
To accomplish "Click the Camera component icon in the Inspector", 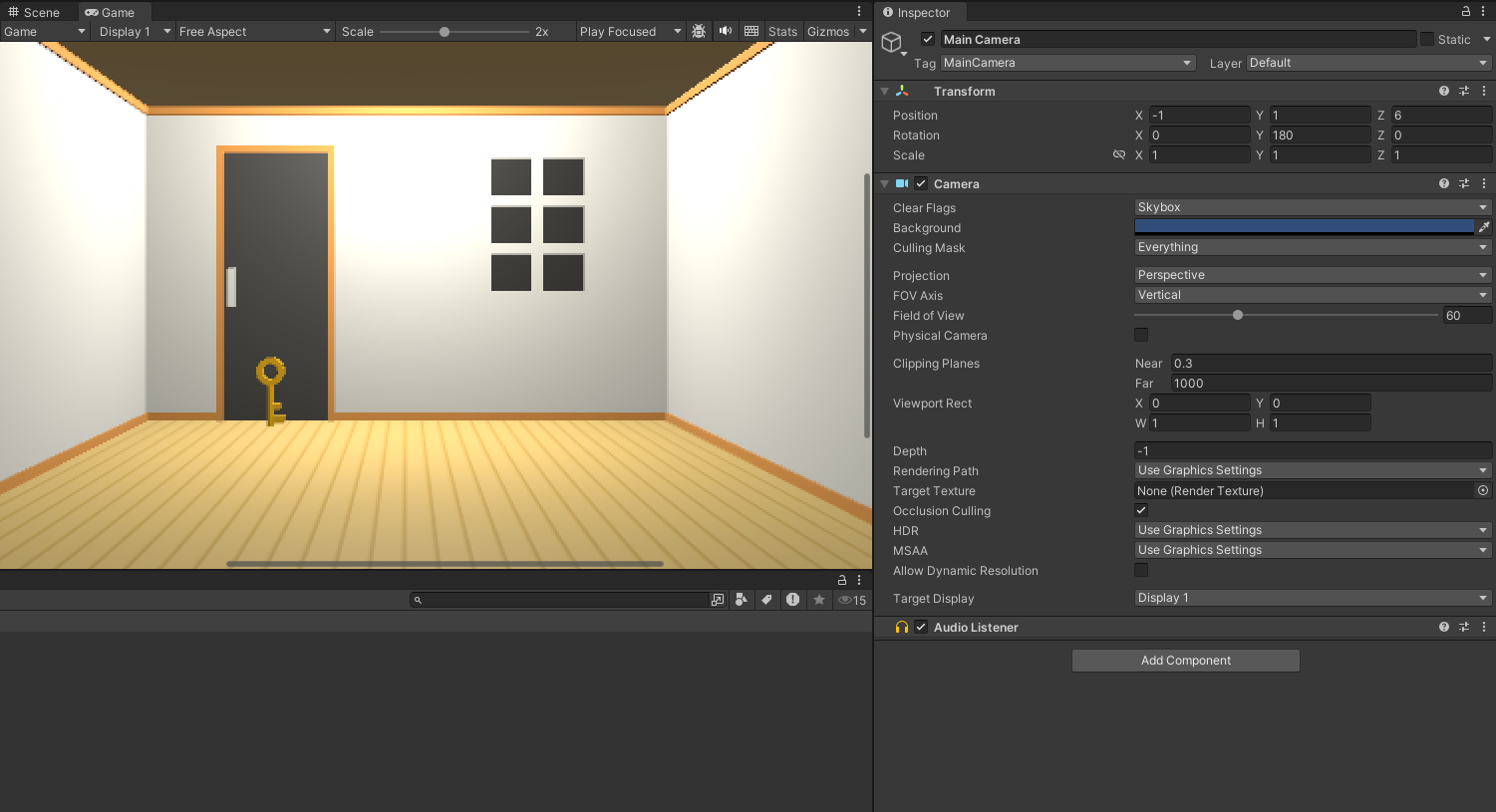I will (x=902, y=183).
